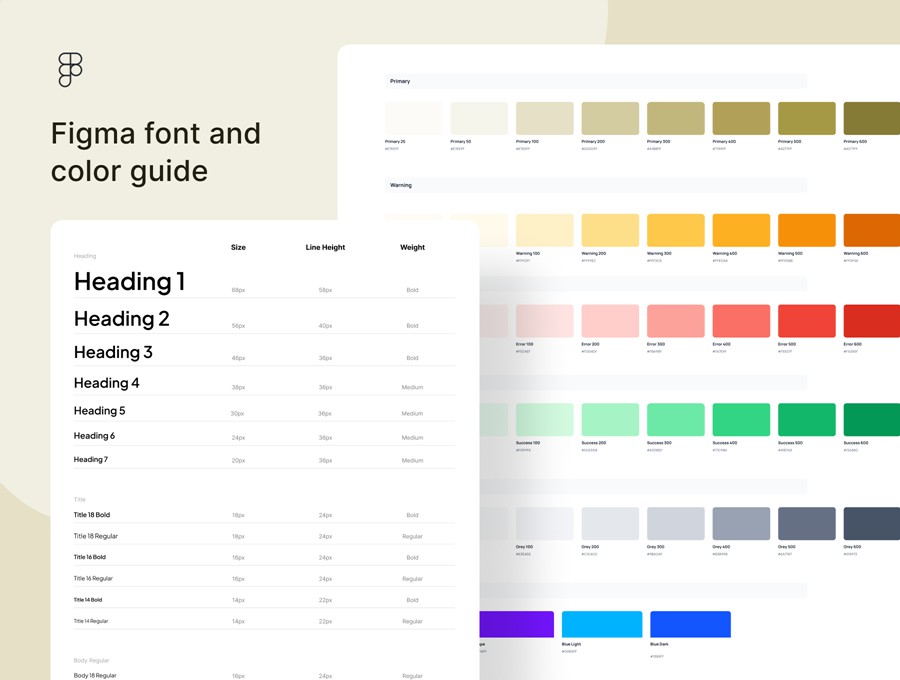Pick the Blue Dark color swatch
Viewport: 900px width, 680px height.
pos(690,622)
